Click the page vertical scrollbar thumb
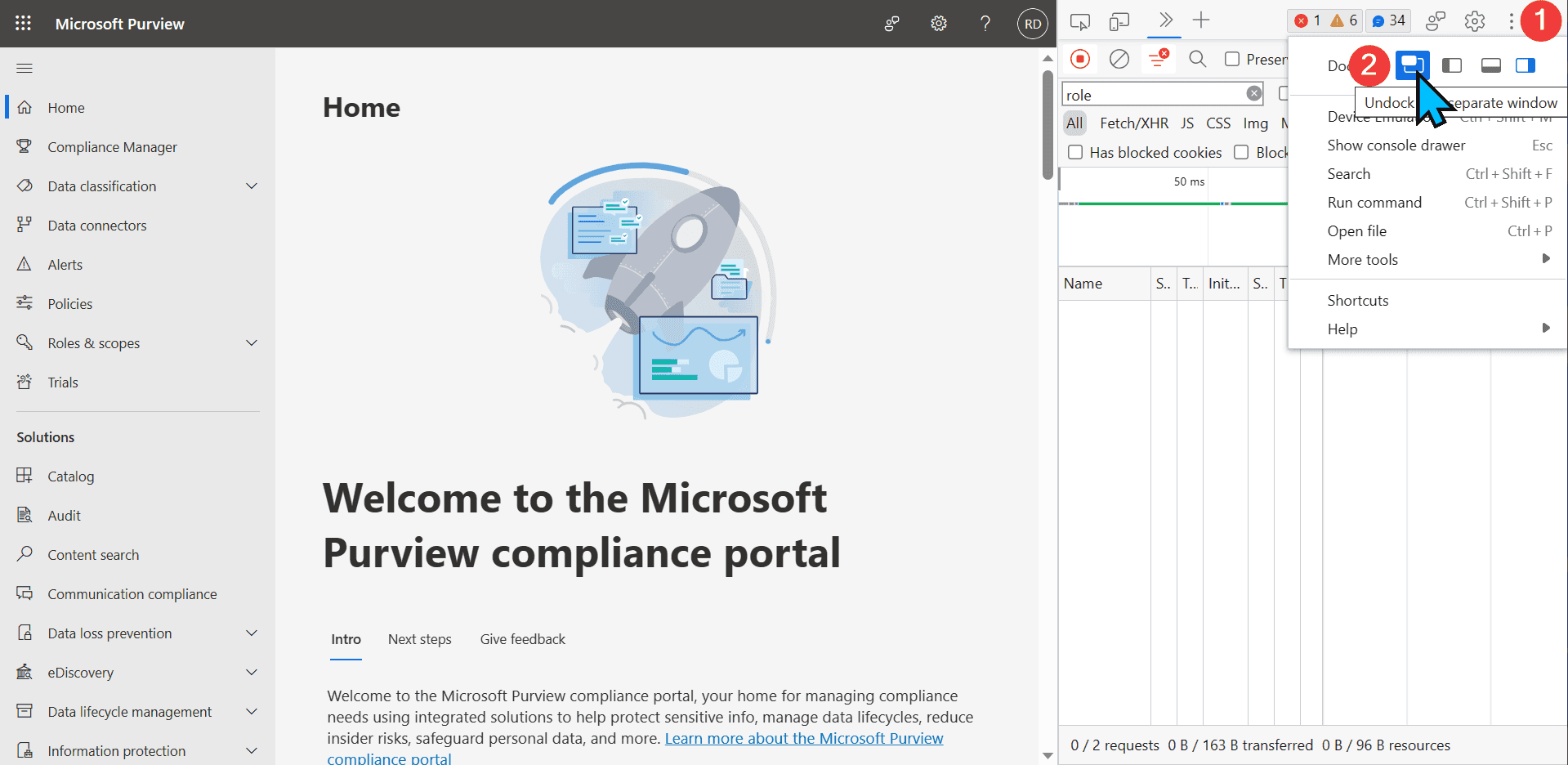Image resolution: width=1568 pixels, height=765 pixels. [x=1048, y=124]
